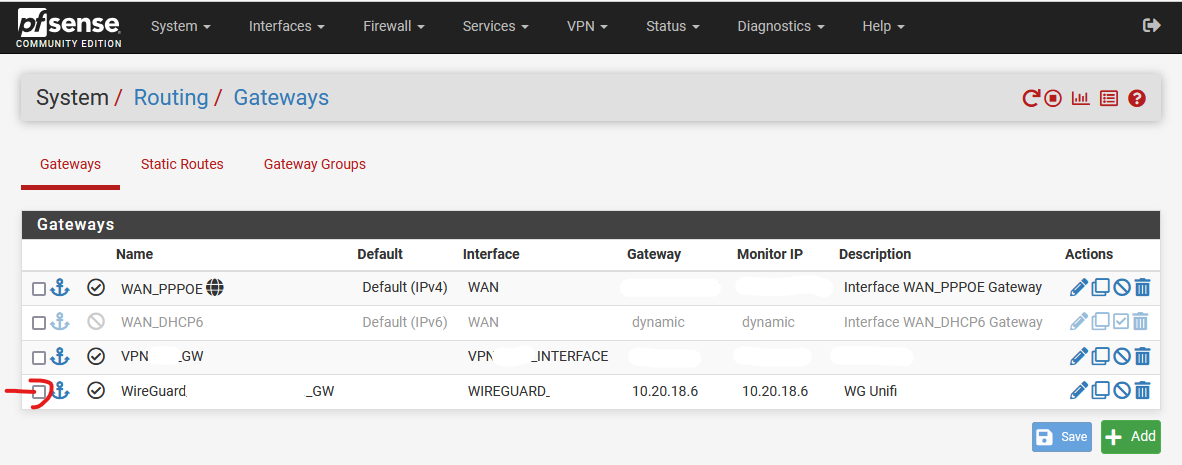Delete the WireGuard gateway with trash icon
The width and height of the screenshot is (1182, 465).
coord(1143,390)
